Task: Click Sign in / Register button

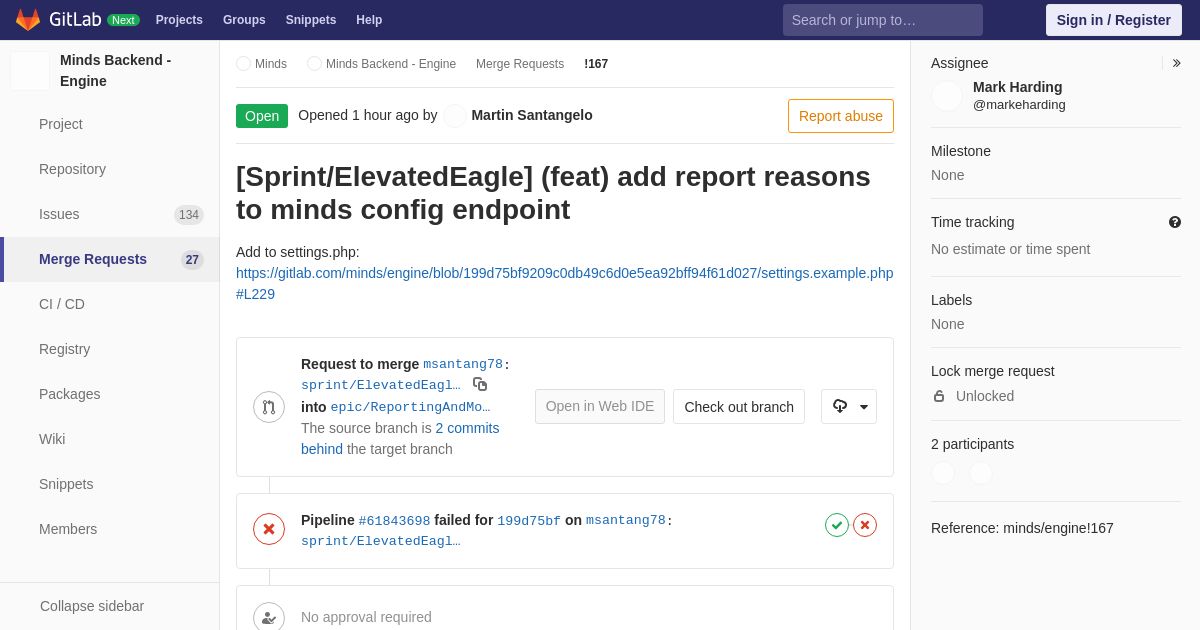Action: pos(1114,20)
